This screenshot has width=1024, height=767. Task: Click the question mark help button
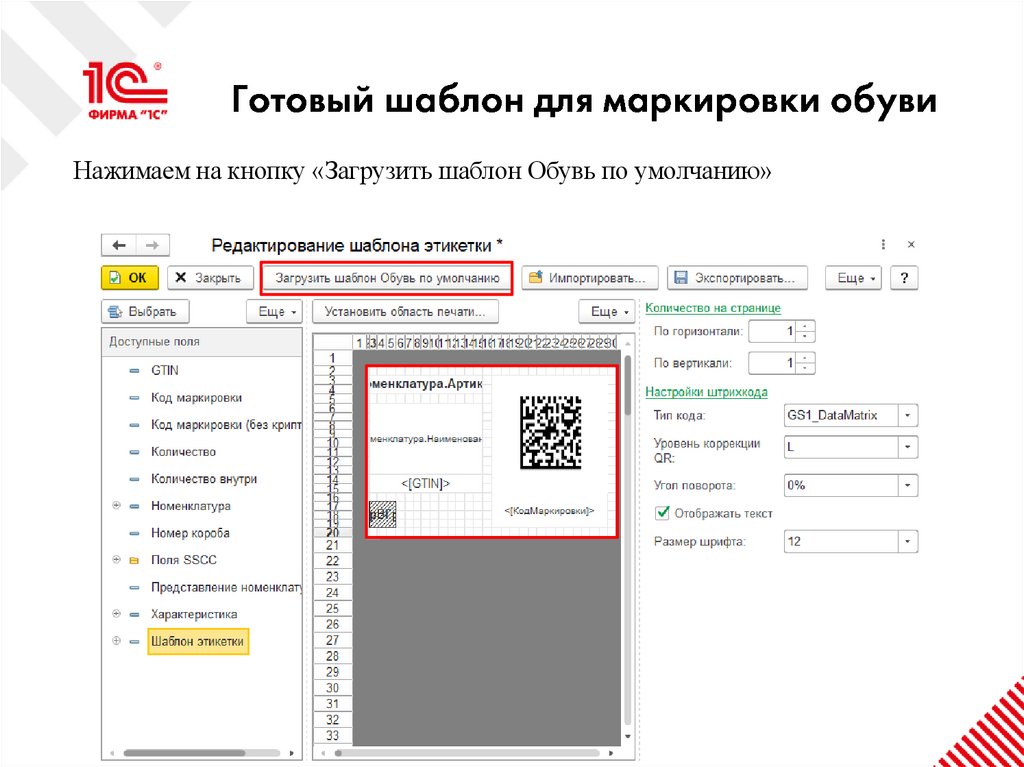[904, 278]
